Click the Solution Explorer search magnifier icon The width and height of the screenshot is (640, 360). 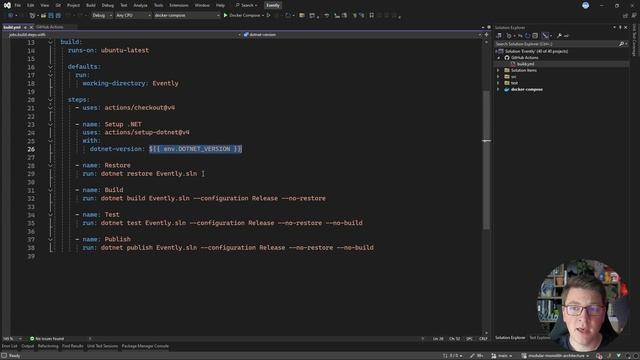click(x=621, y=44)
